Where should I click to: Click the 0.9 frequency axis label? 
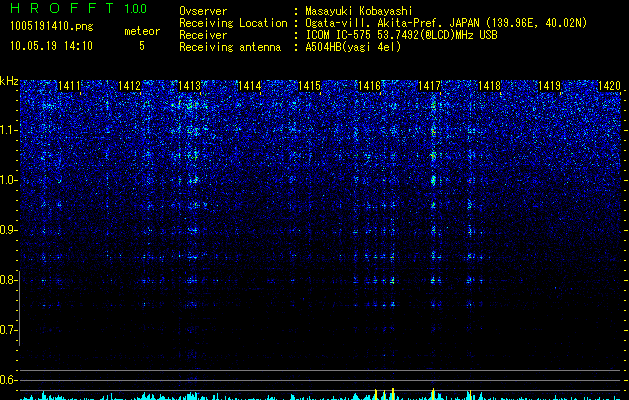(x=8, y=230)
